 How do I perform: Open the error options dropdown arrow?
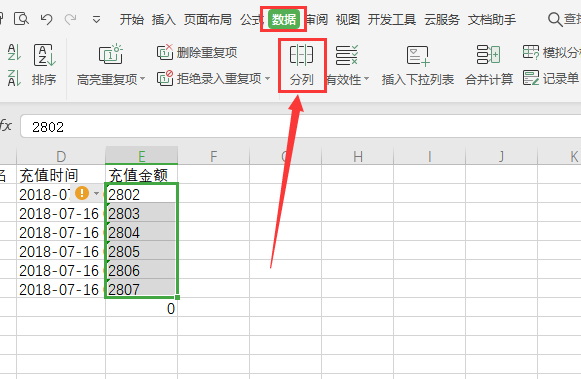click(96, 193)
